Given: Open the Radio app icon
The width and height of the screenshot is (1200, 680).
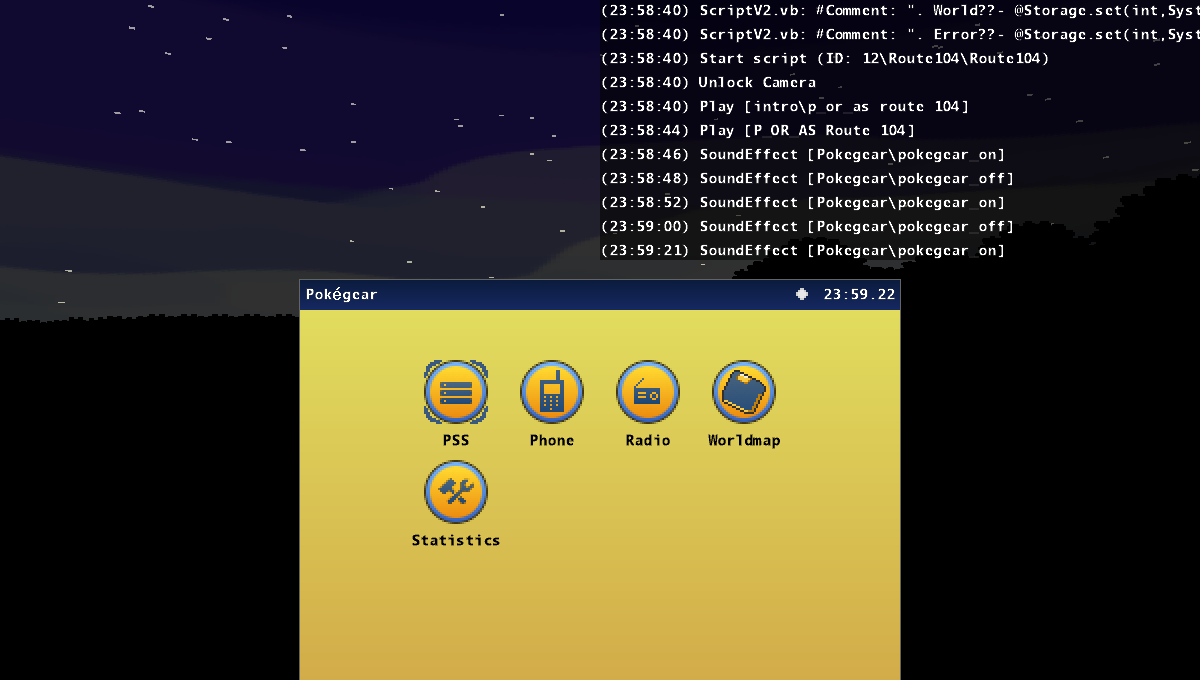Looking at the screenshot, I should [x=648, y=392].
